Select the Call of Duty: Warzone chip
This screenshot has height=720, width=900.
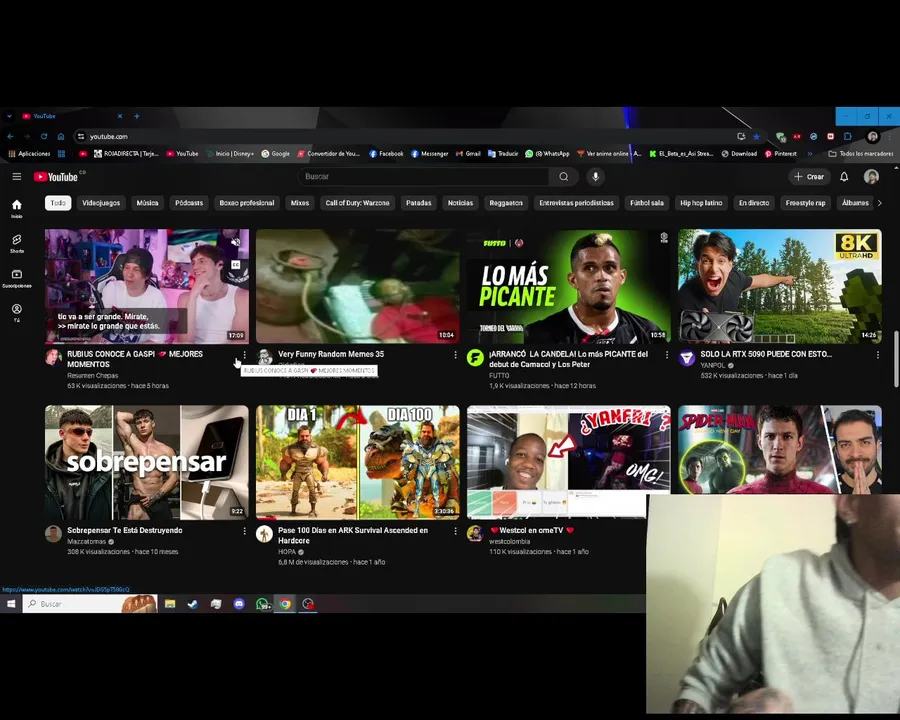tap(357, 203)
